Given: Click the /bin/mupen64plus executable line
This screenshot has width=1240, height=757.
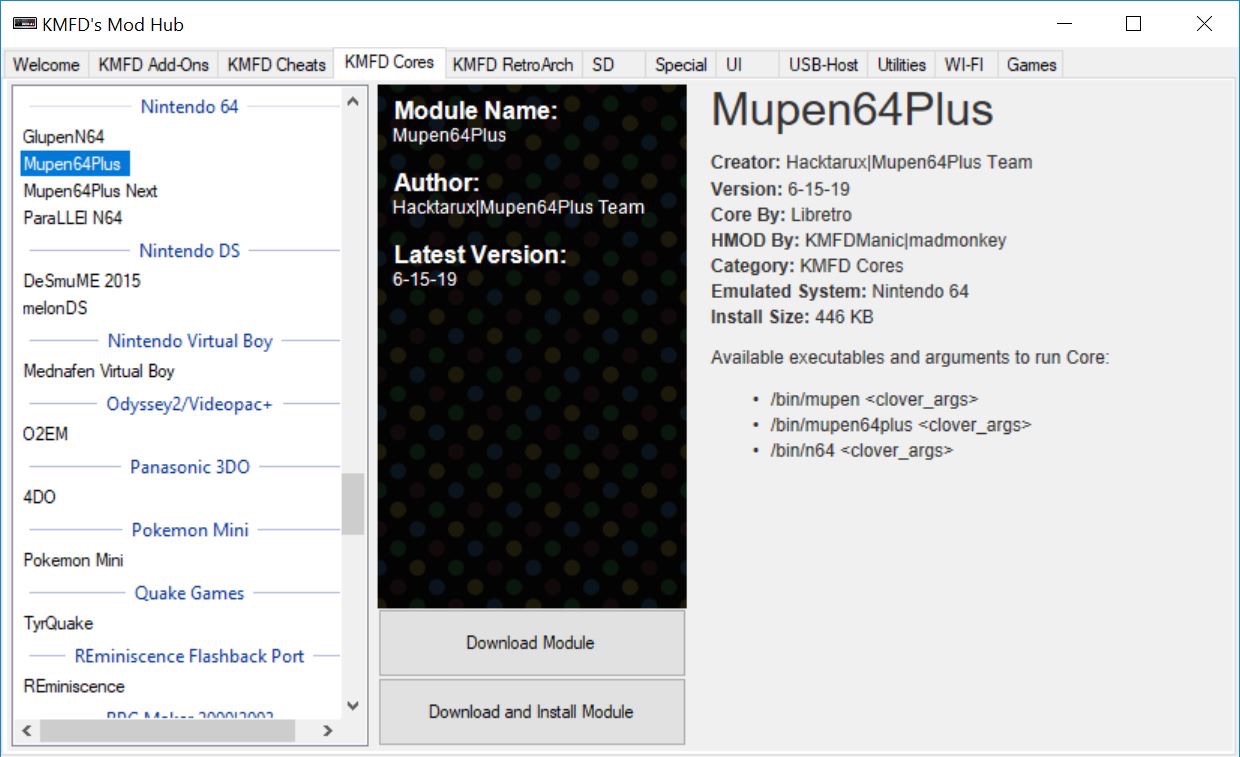Looking at the screenshot, I should [x=900, y=425].
